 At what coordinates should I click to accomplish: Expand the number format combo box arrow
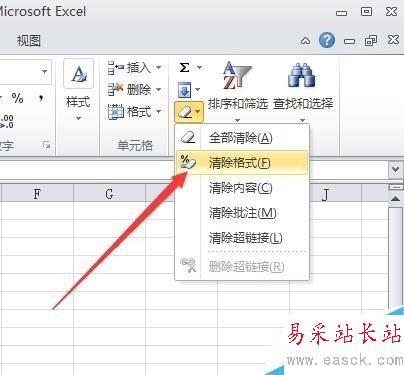click(x=44, y=72)
